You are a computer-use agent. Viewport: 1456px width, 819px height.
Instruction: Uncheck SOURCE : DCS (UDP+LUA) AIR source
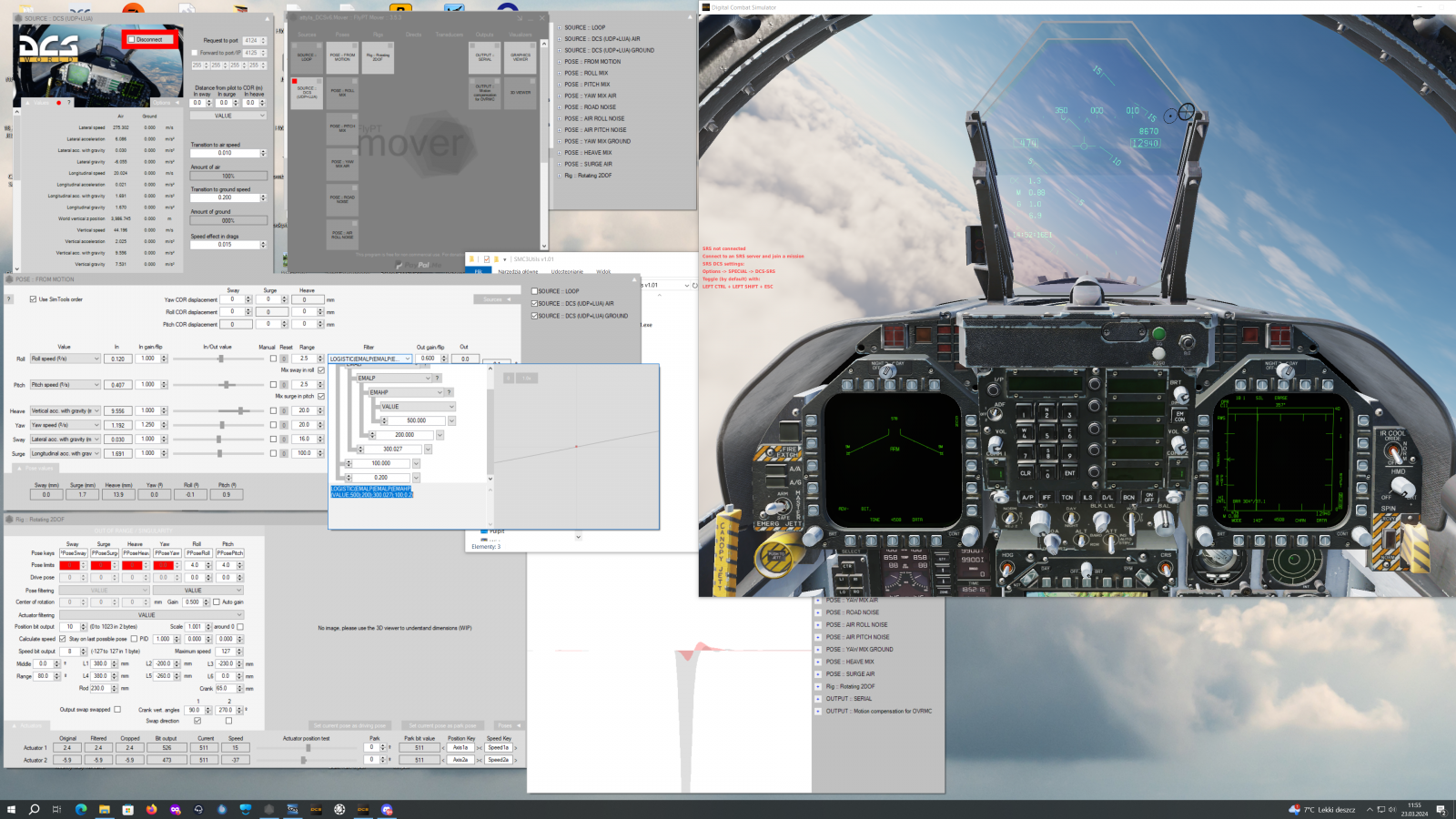tap(534, 304)
